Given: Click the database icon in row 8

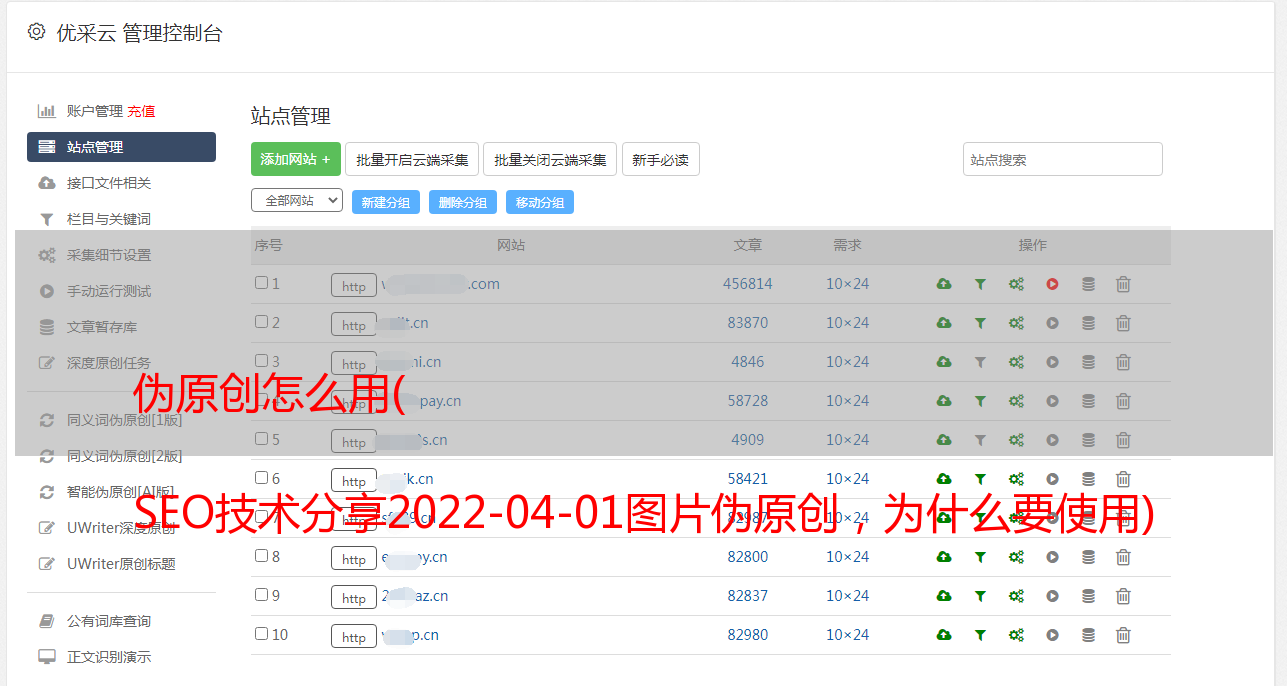Looking at the screenshot, I should coord(1088,557).
